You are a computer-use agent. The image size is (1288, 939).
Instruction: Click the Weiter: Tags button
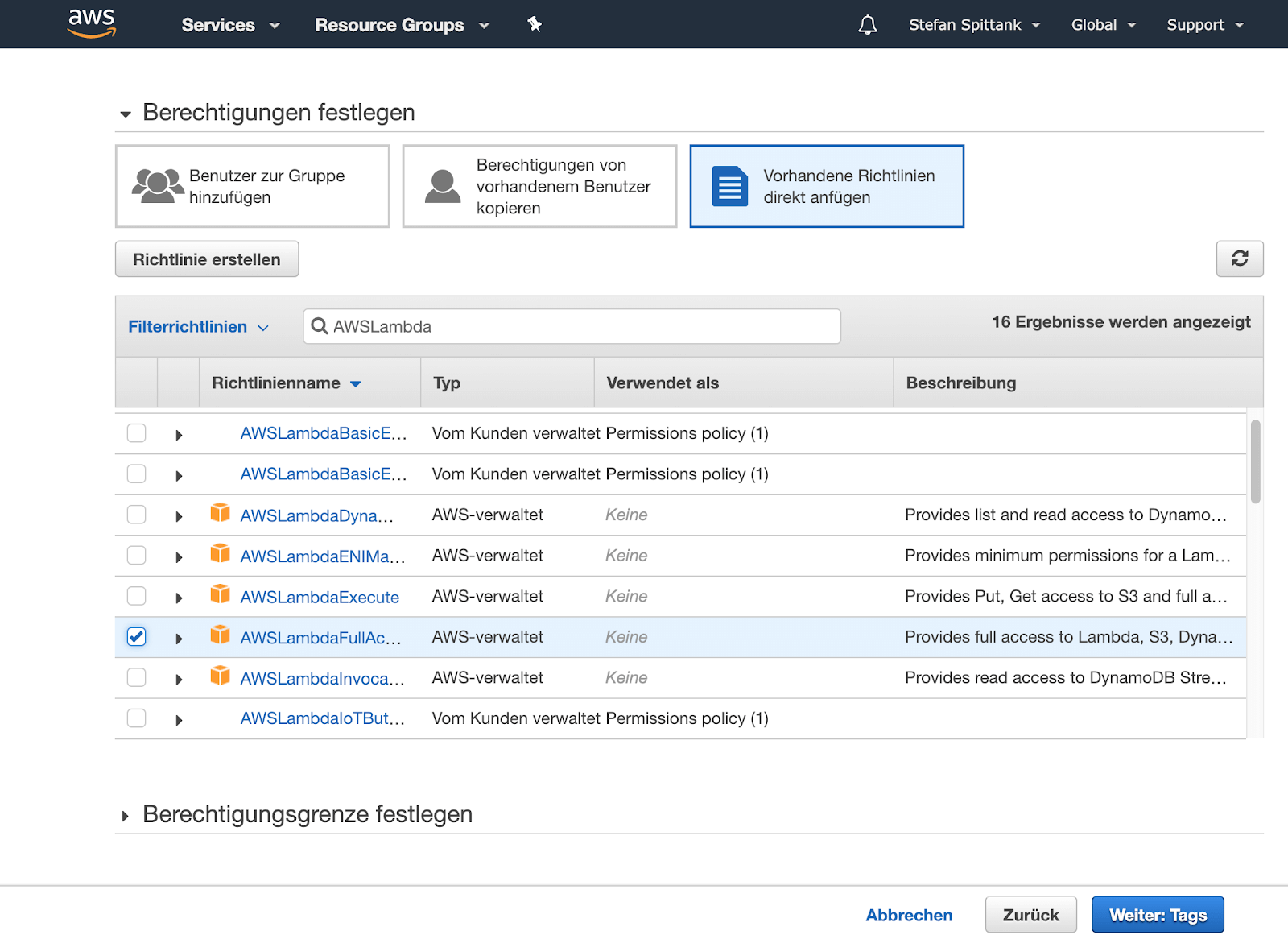pos(1157,915)
